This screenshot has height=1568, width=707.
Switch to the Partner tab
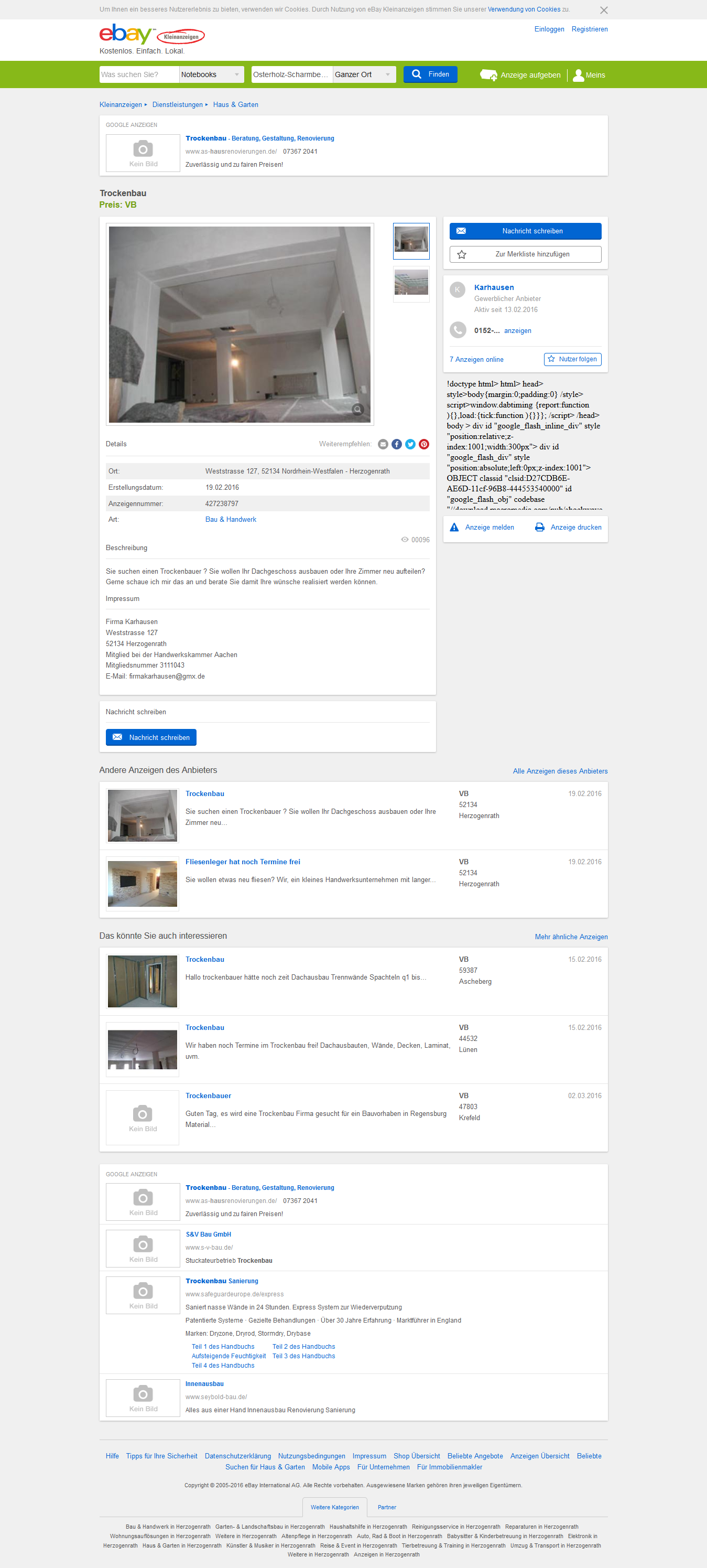[x=386, y=1507]
